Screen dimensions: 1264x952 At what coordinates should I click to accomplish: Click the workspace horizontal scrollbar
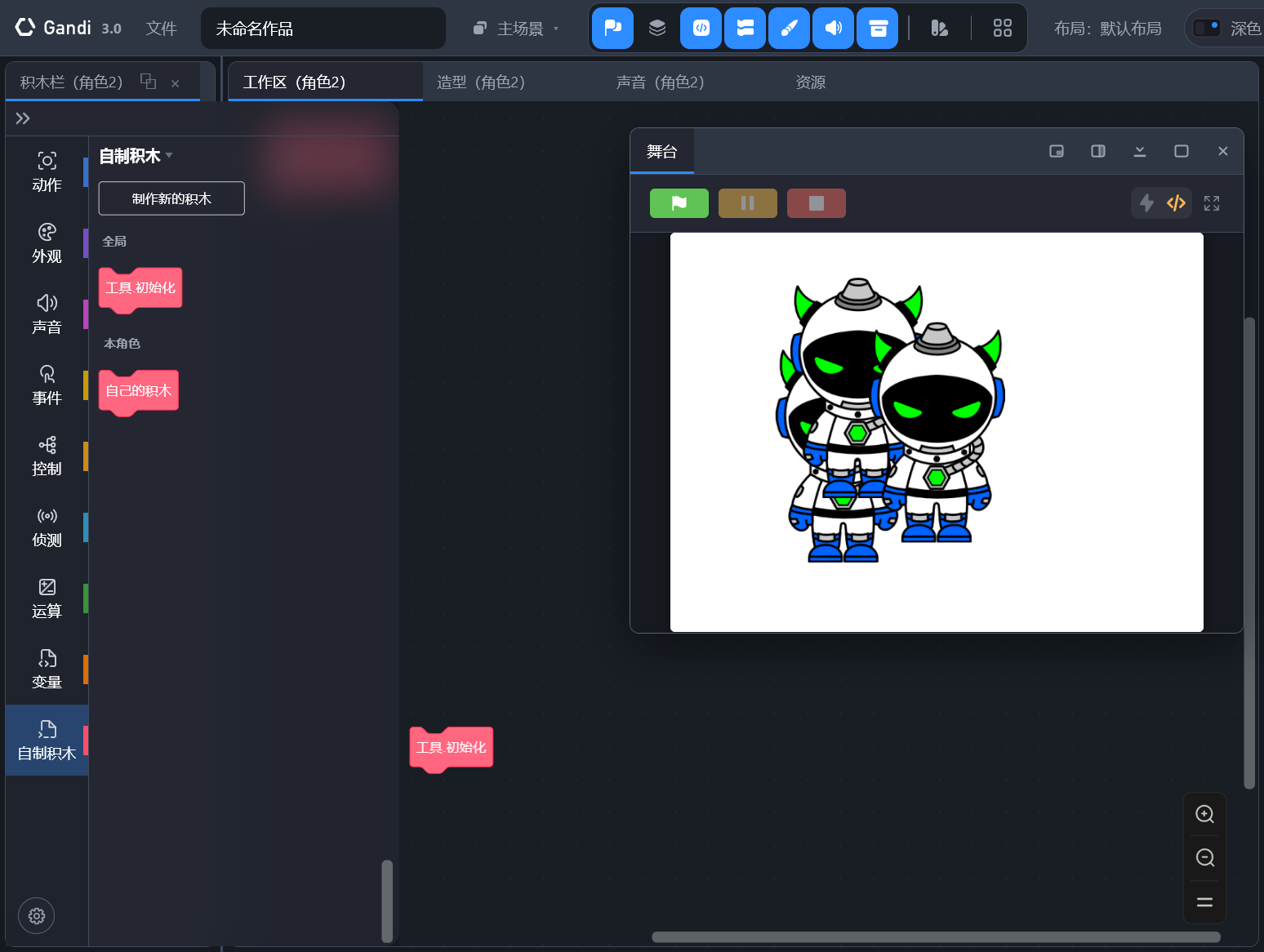coord(936,937)
